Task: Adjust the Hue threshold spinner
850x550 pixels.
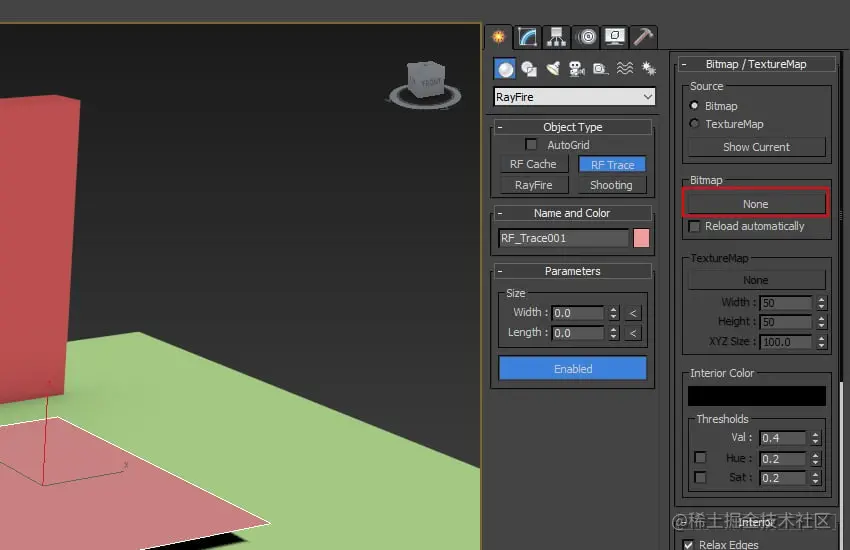Action: [x=816, y=459]
